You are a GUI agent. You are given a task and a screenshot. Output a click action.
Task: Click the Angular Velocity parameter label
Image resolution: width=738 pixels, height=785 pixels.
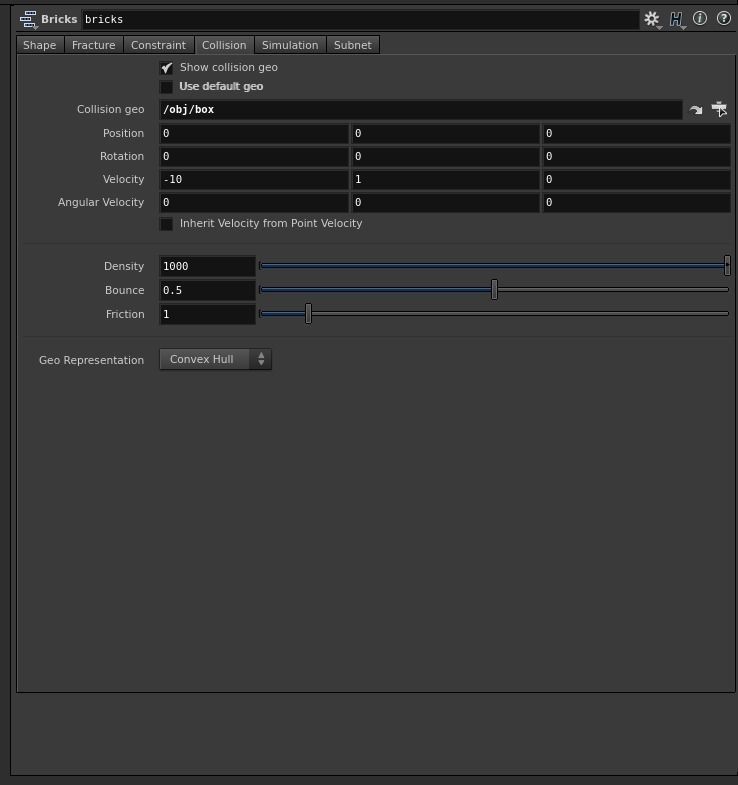[x=101, y=203]
